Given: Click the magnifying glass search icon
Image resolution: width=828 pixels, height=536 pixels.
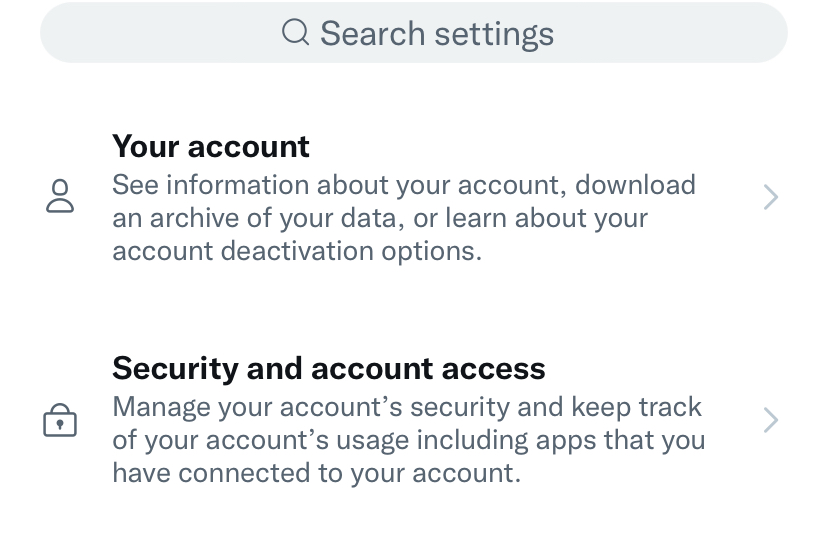Looking at the screenshot, I should [295, 32].
